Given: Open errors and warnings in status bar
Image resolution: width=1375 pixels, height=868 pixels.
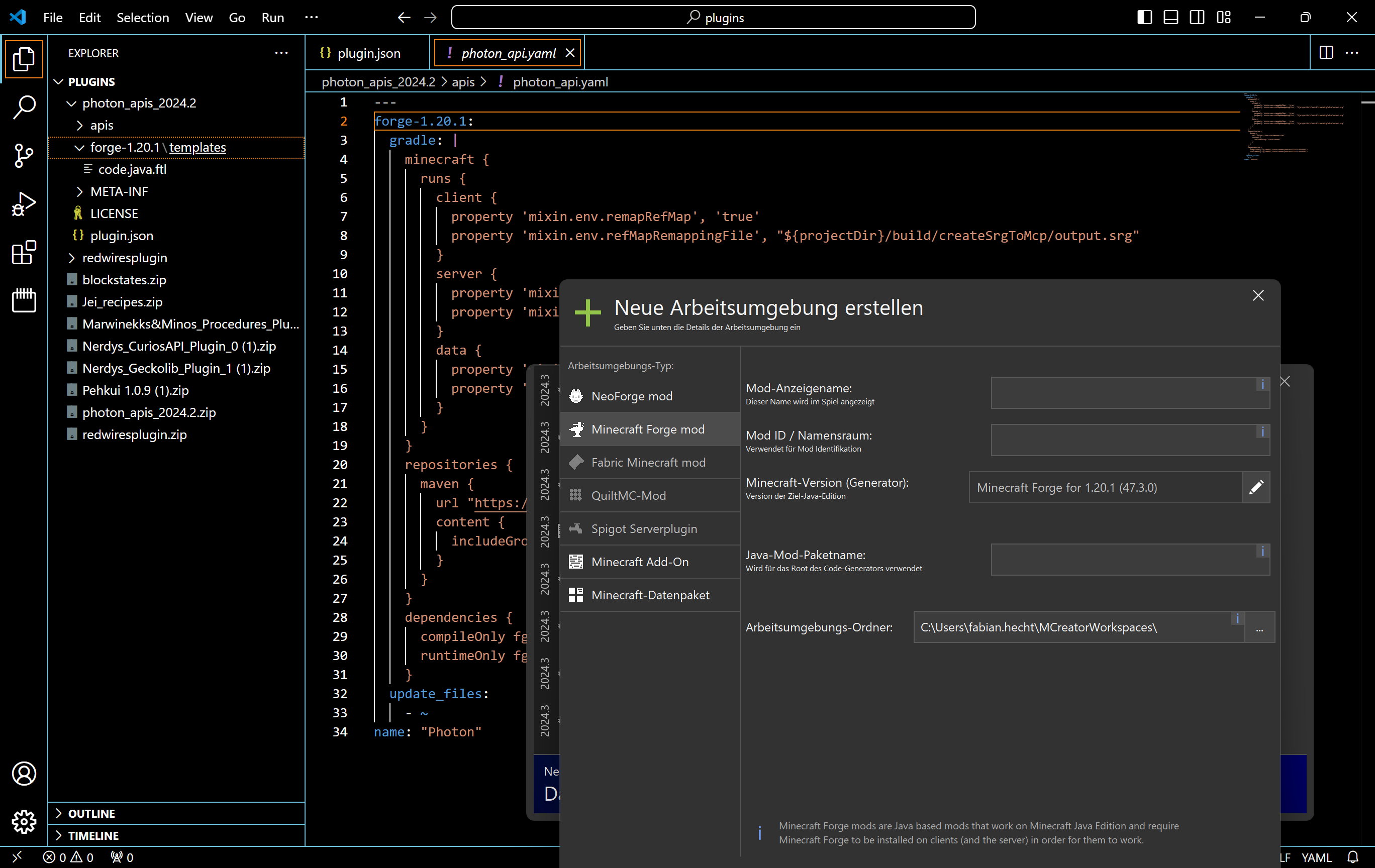Looking at the screenshot, I should [x=68, y=857].
